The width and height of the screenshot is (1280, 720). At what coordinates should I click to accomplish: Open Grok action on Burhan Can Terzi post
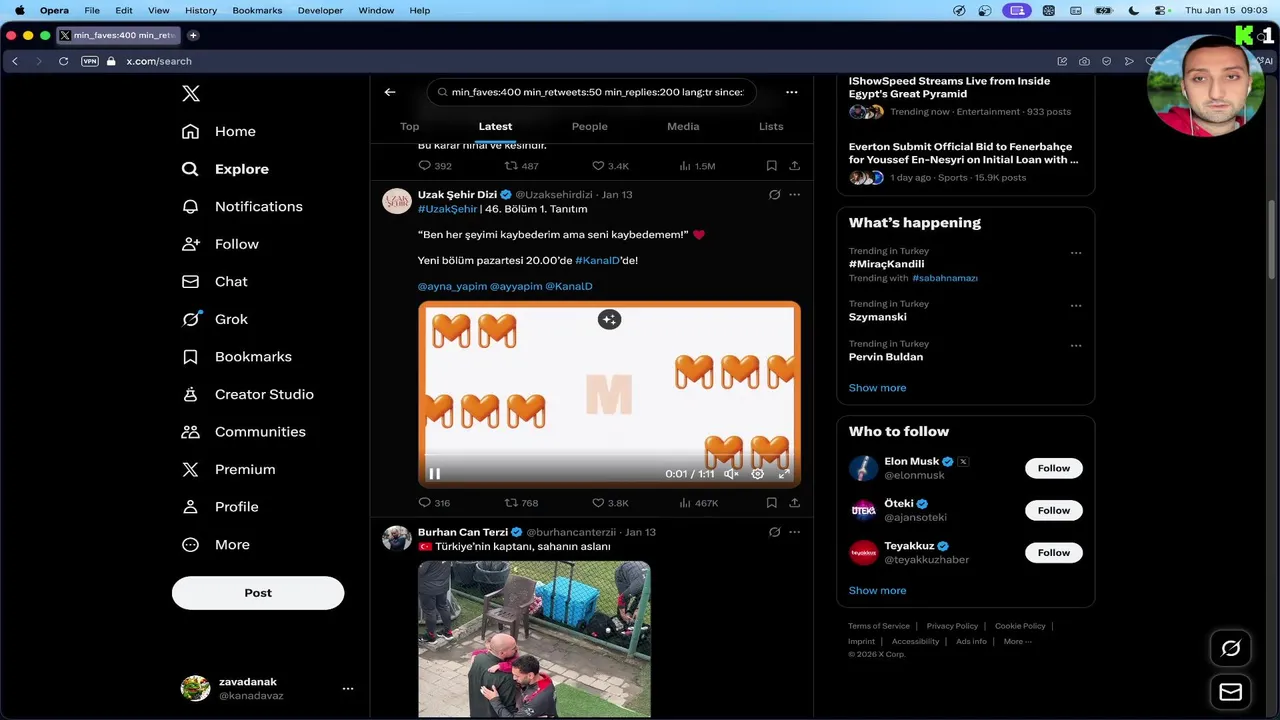click(x=774, y=532)
